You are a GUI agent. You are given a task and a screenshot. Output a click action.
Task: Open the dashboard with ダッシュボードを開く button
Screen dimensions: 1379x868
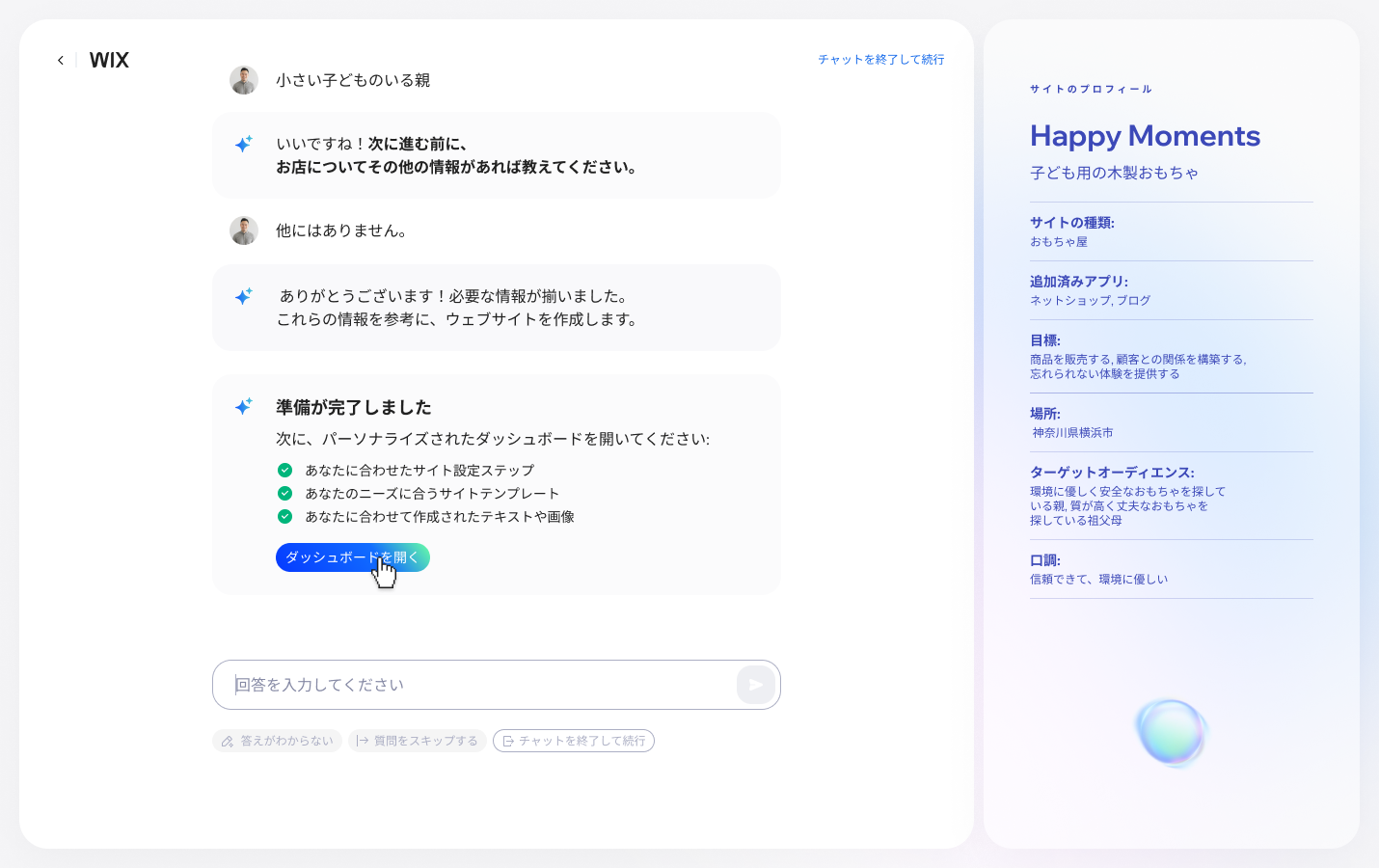click(x=353, y=557)
